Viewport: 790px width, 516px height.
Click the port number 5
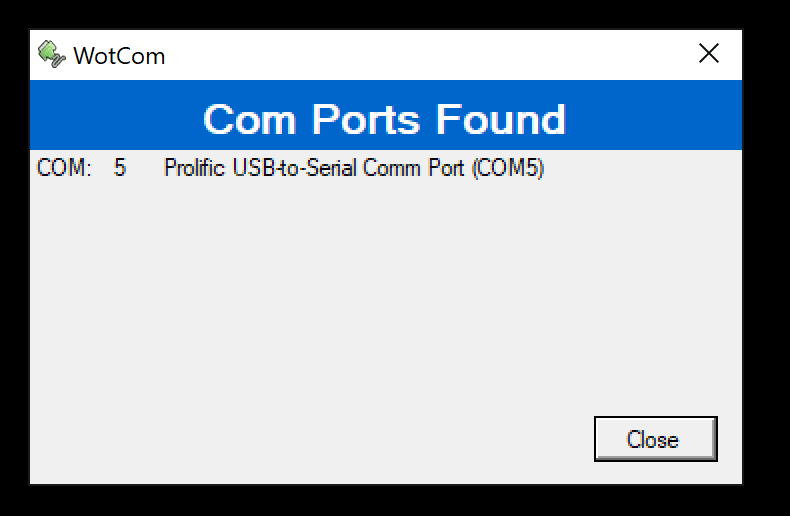click(120, 168)
